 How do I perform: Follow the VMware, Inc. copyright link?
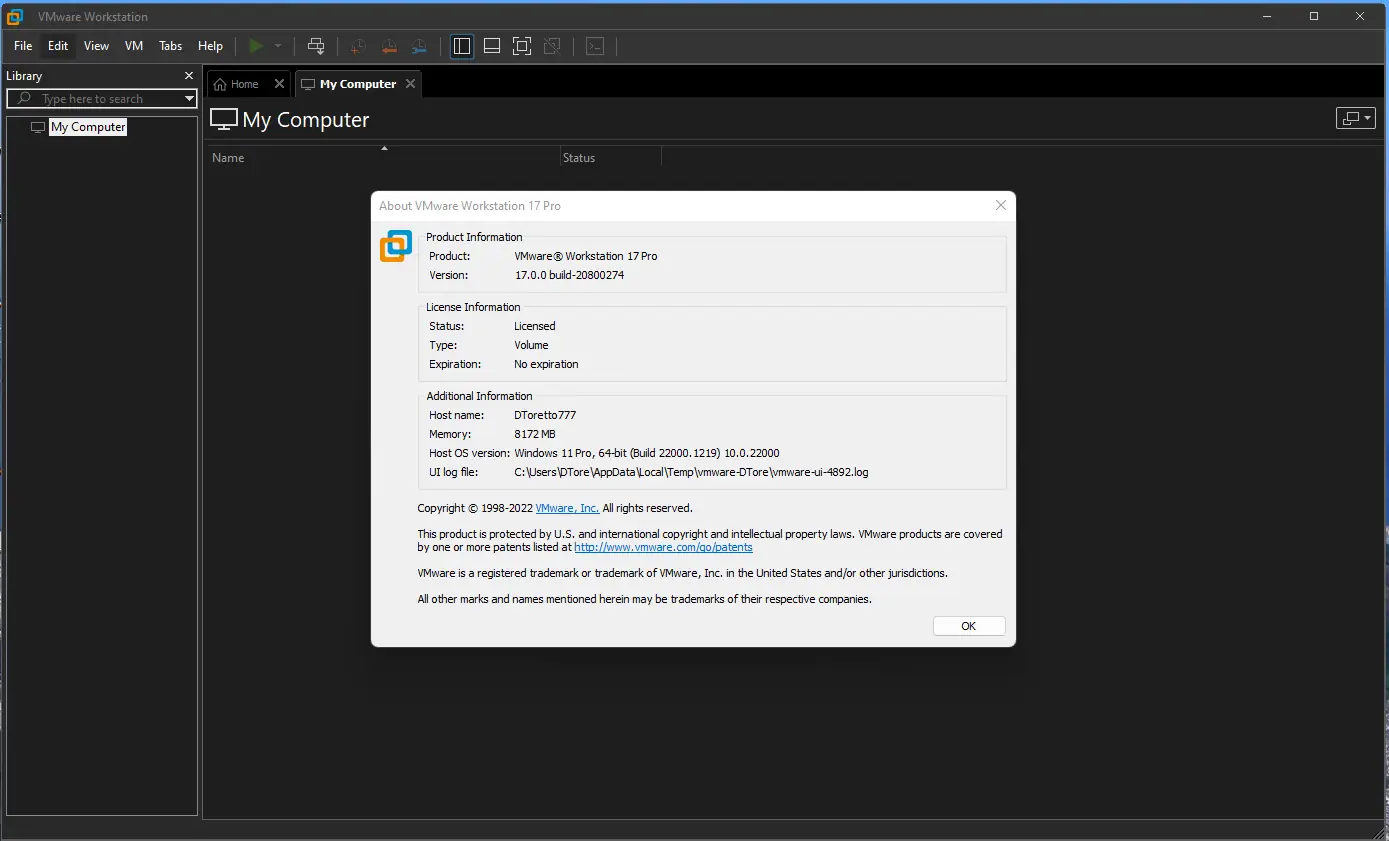pyautogui.click(x=566, y=508)
